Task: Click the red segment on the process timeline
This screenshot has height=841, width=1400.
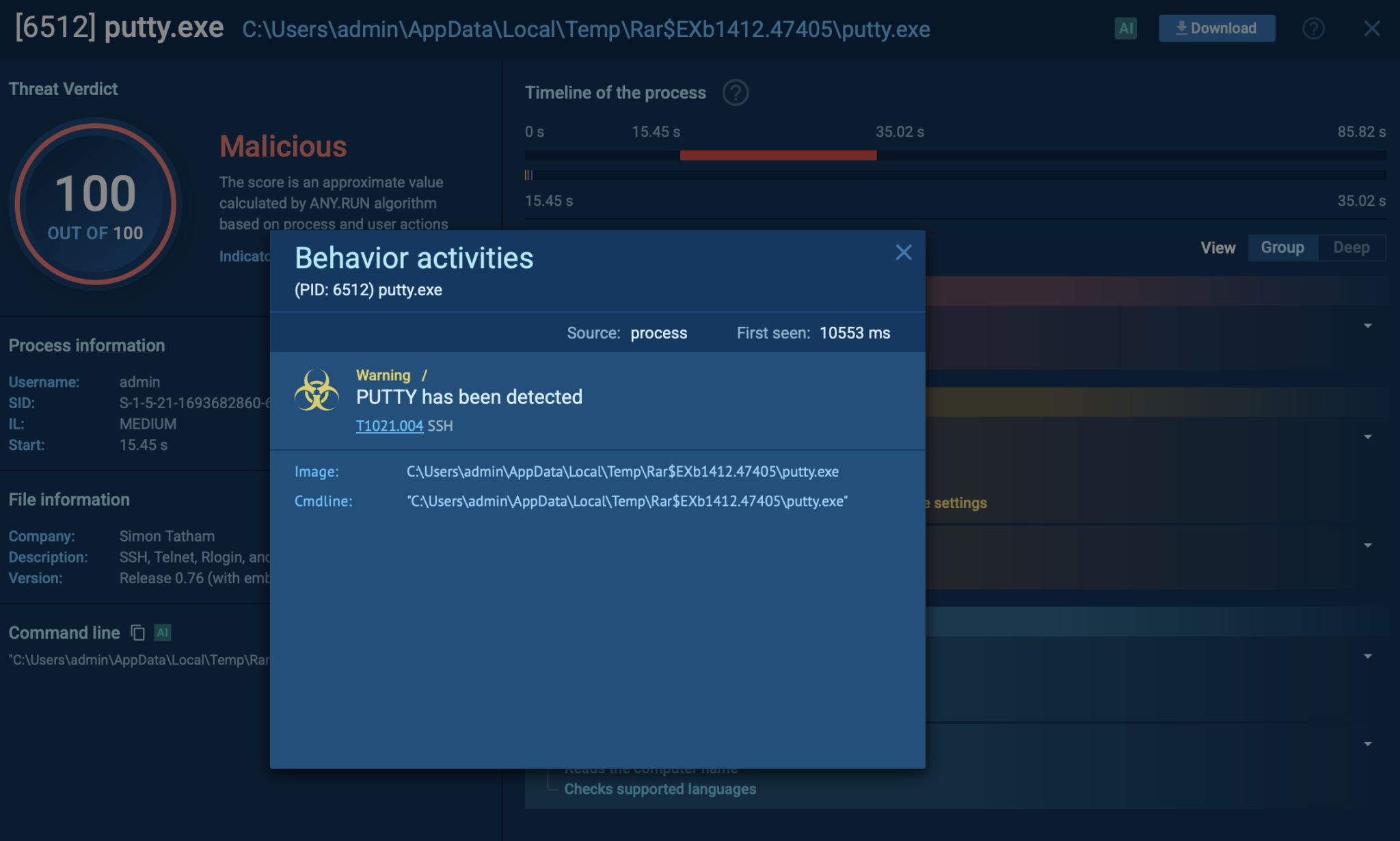Action: coord(778,155)
